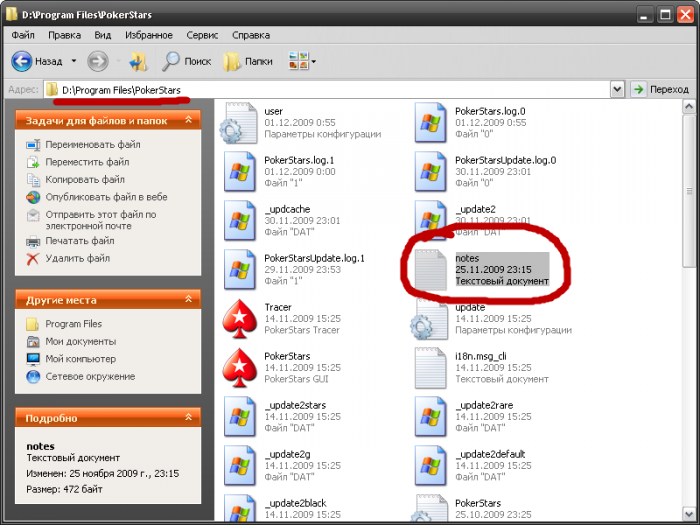Click the address bar path field
The image size is (700, 525).
(327, 90)
